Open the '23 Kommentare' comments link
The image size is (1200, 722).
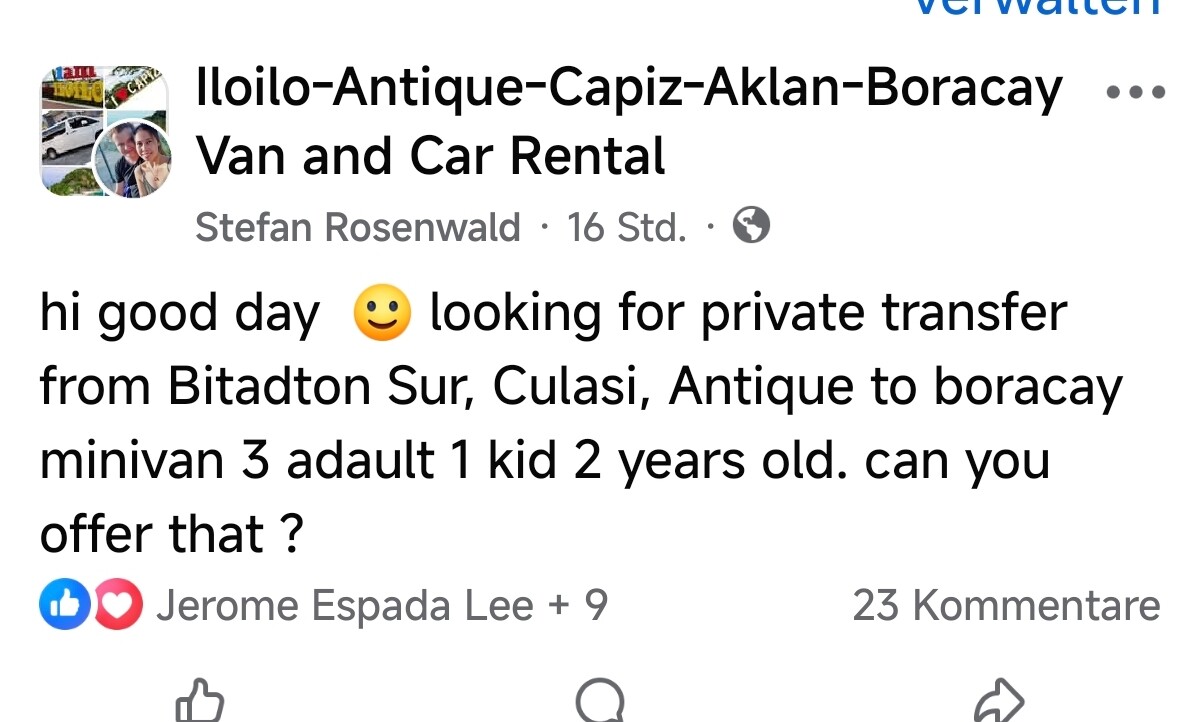(1005, 606)
